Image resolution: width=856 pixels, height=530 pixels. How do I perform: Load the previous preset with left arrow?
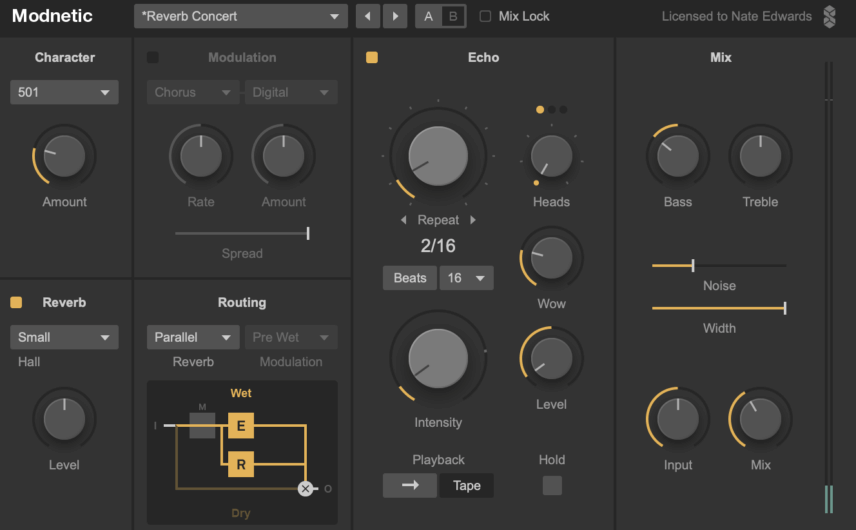pyautogui.click(x=367, y=16)
